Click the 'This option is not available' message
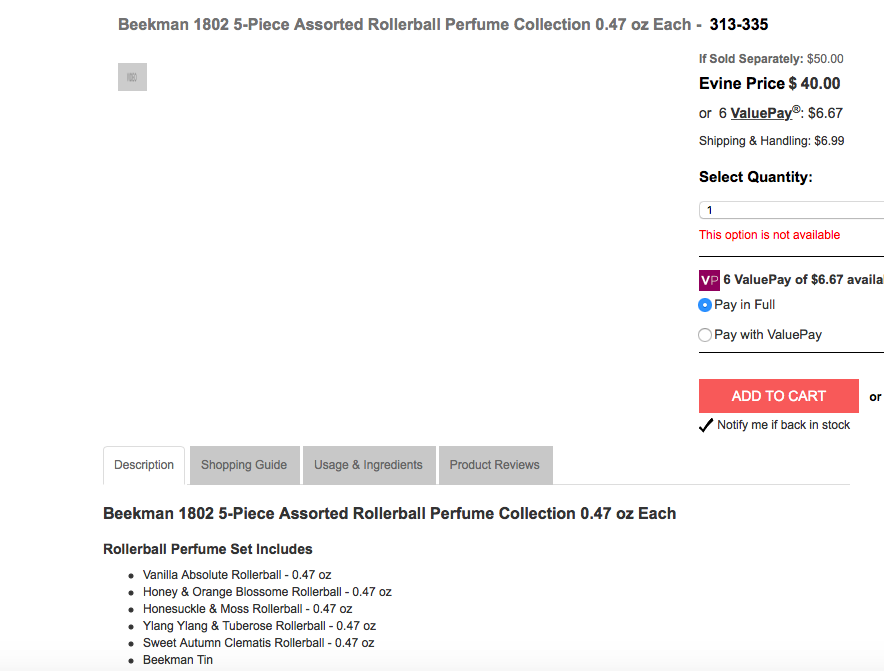The image size is (884, 671). tap(769, 235)
